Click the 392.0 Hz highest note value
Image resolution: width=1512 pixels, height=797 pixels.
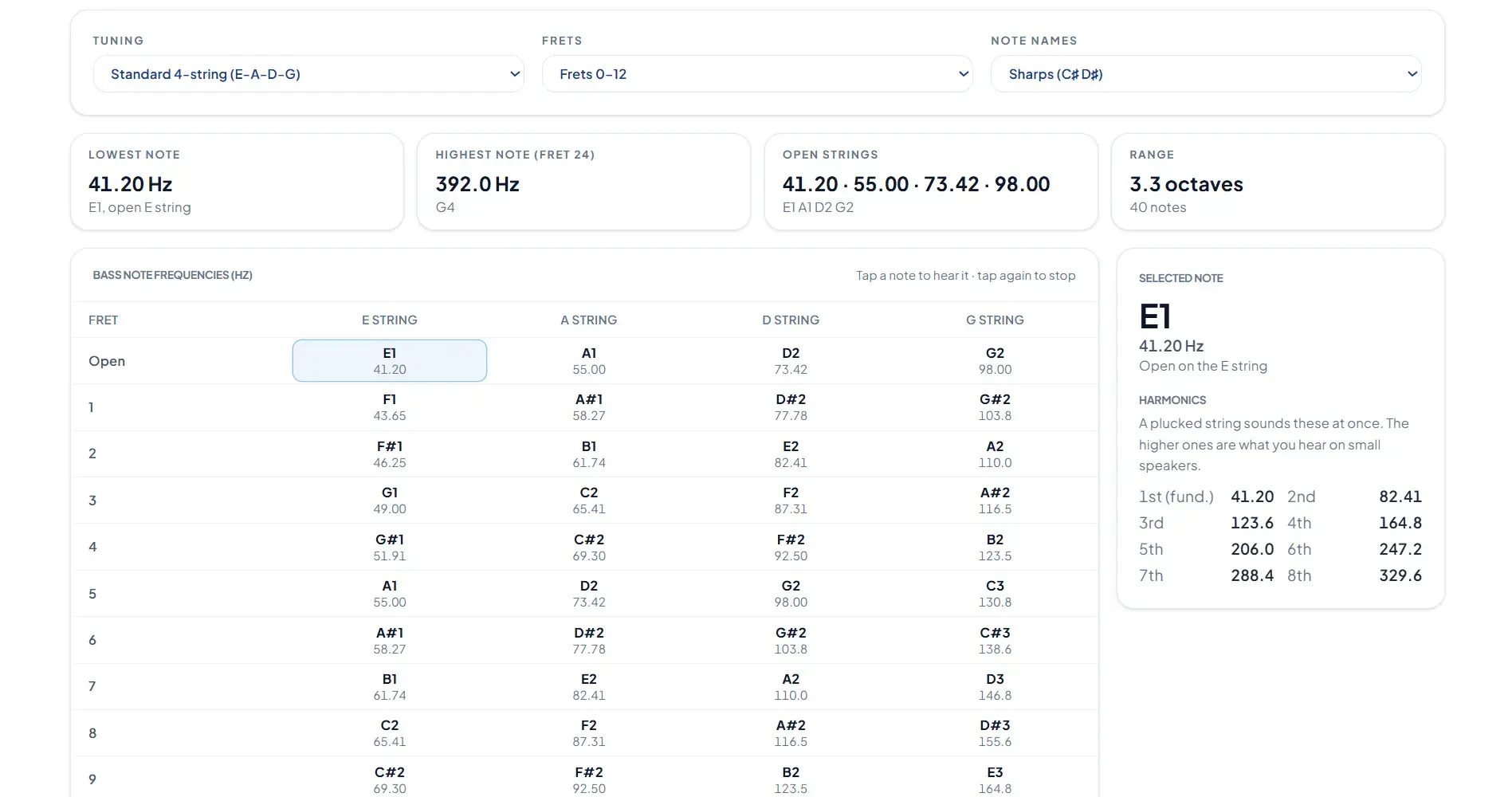click(477, 184)
